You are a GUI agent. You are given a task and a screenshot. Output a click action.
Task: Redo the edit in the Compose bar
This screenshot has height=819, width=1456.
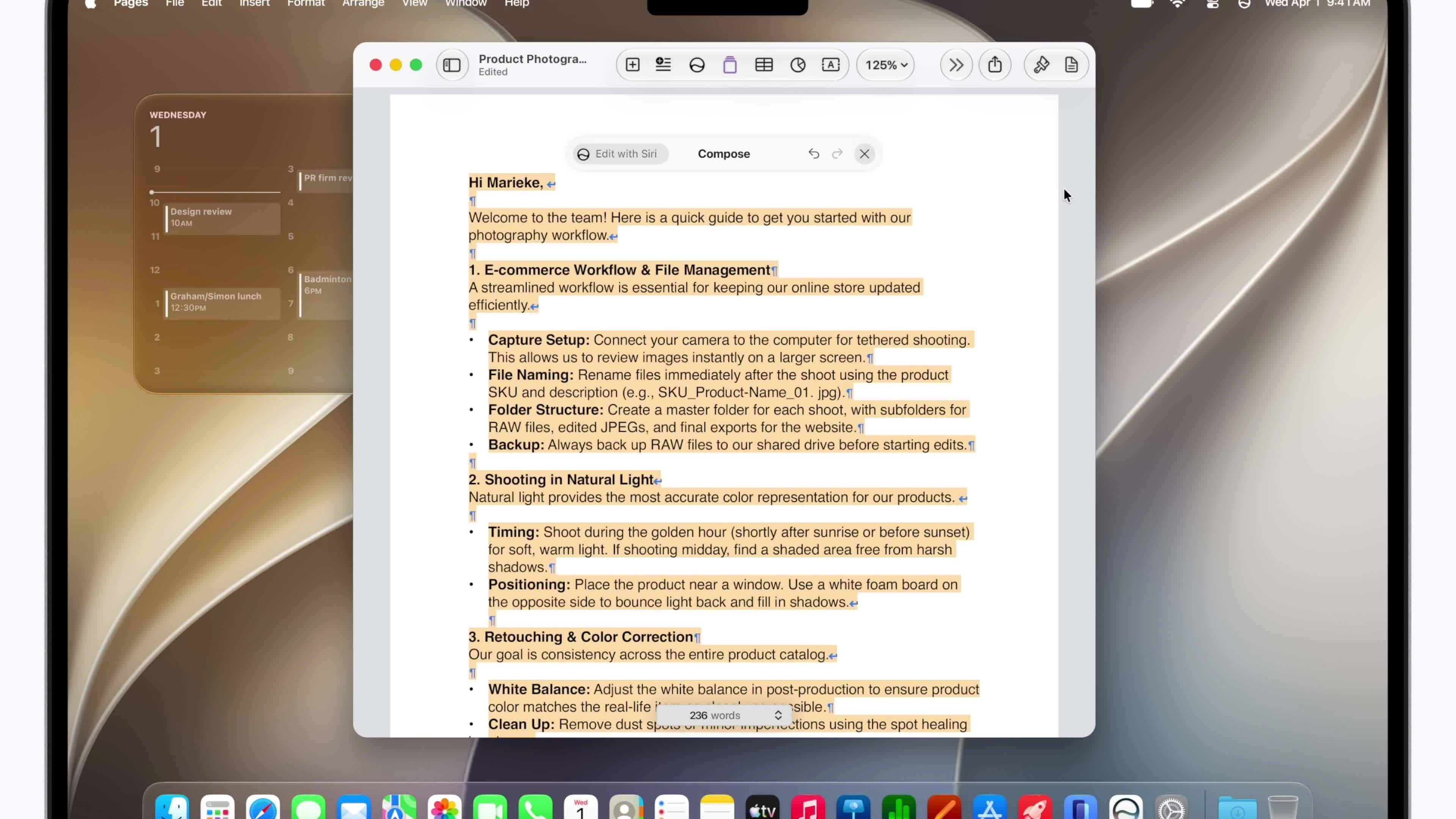pyautogui.click(x=837, y=154)
